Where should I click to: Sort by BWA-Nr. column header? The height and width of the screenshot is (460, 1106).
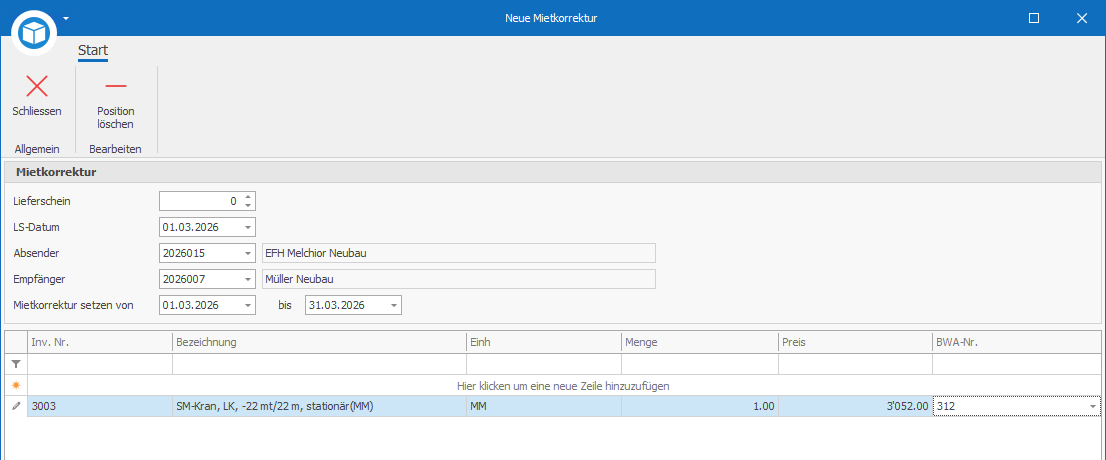pos(1016,342)
